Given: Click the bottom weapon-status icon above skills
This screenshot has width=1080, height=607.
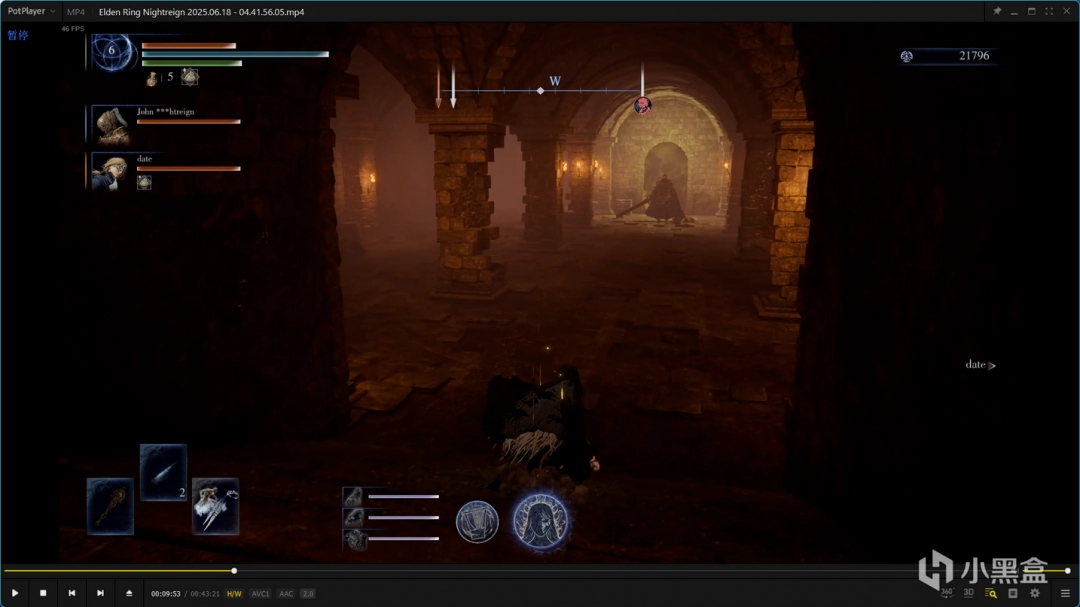Looking at the screenshot, I should click(354, 539).
